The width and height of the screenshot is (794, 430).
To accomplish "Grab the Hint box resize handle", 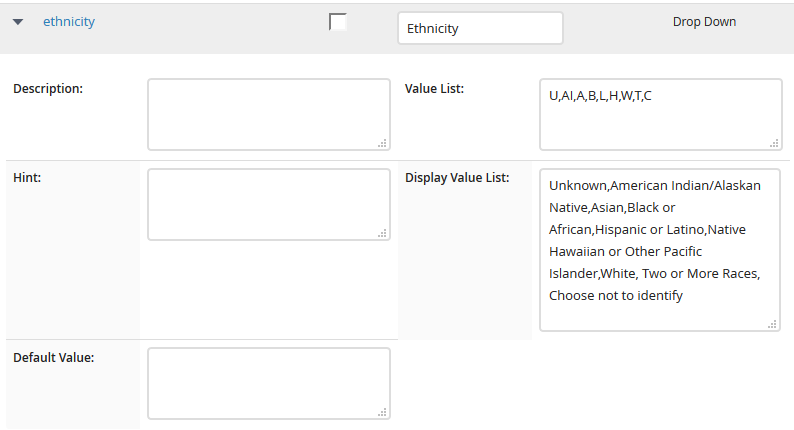I will (382, 233).
